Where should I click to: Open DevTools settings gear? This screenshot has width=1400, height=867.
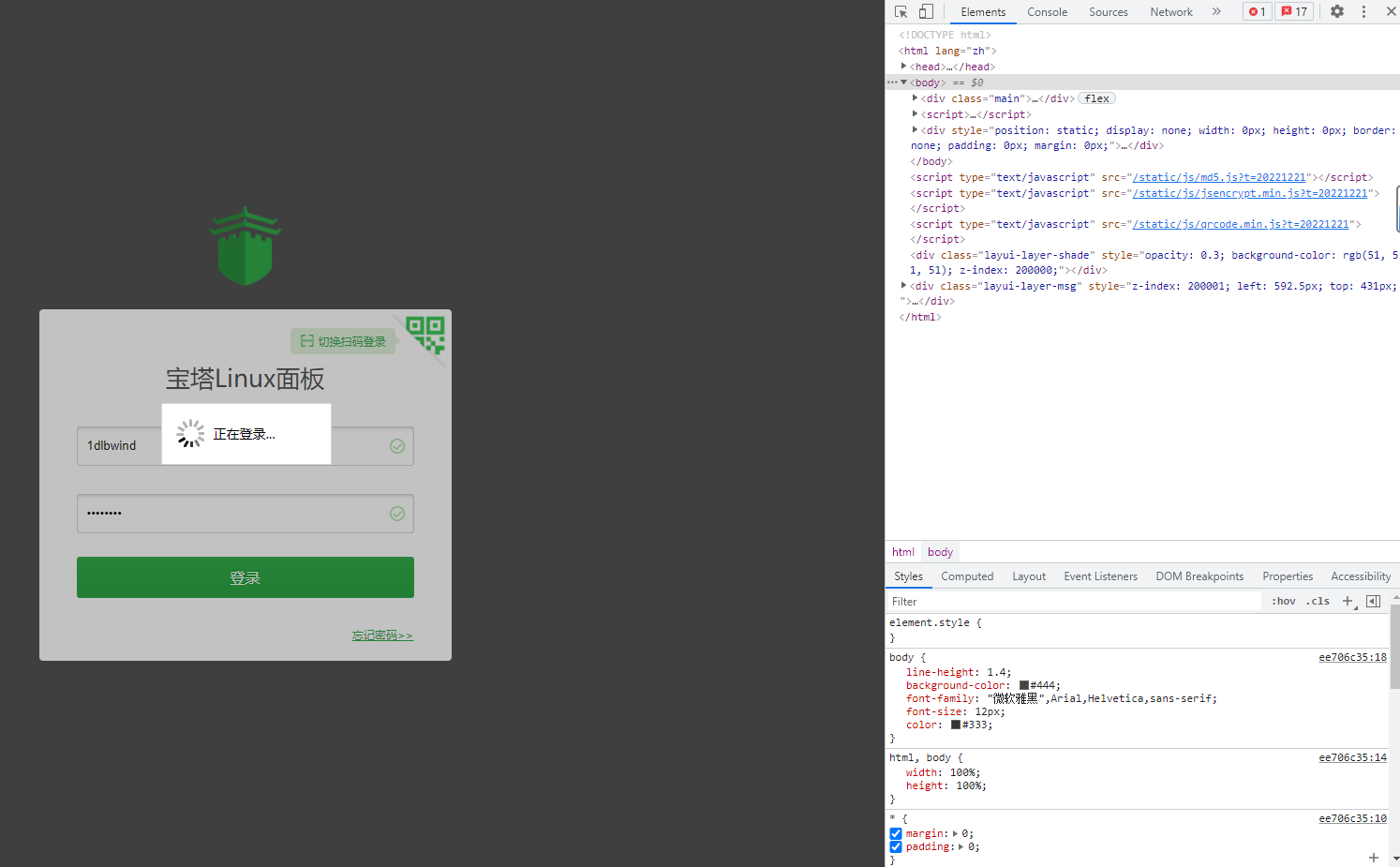tap(1337, 12)
